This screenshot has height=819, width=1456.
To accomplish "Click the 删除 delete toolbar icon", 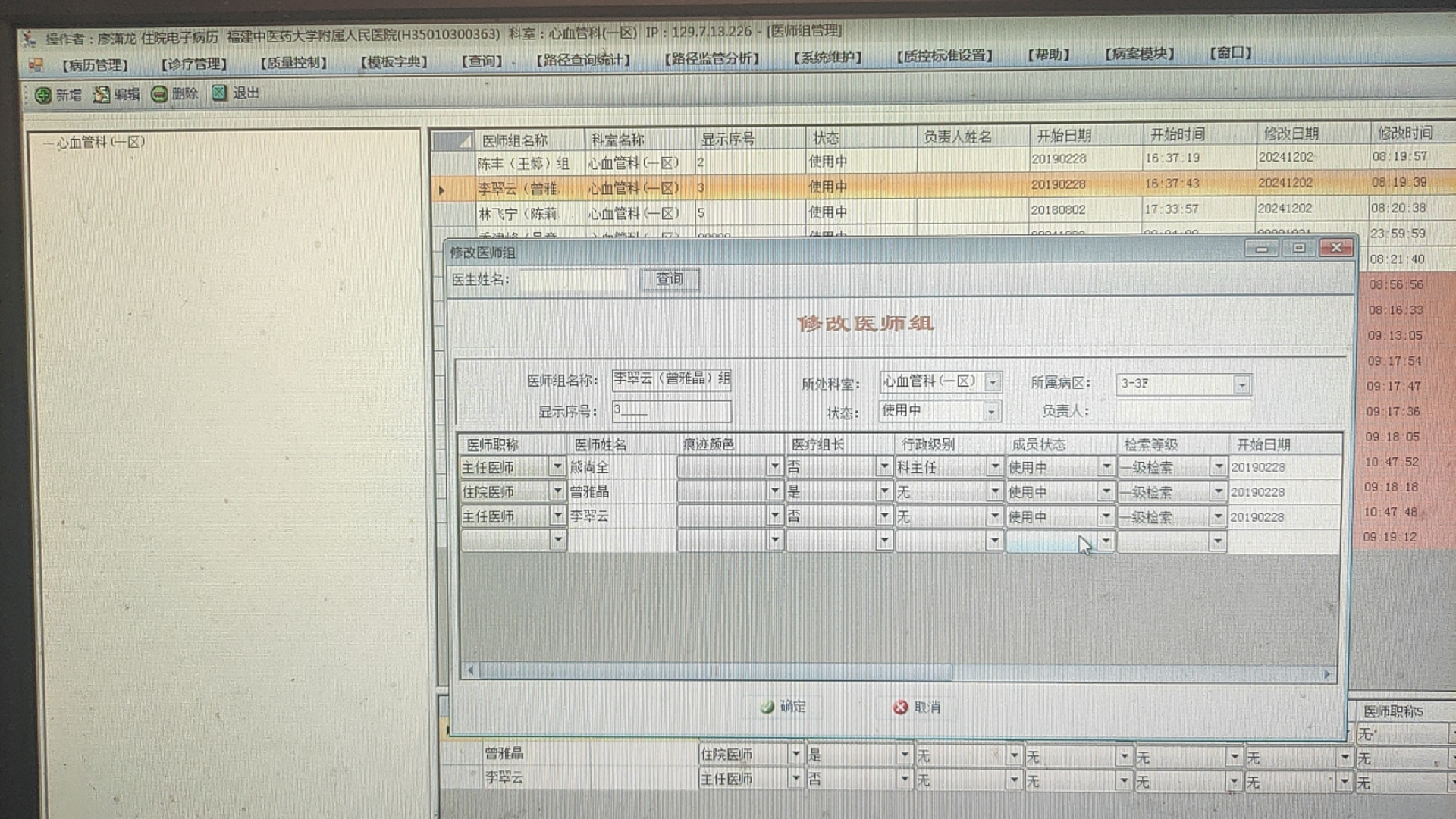I will tap(159, 94).
